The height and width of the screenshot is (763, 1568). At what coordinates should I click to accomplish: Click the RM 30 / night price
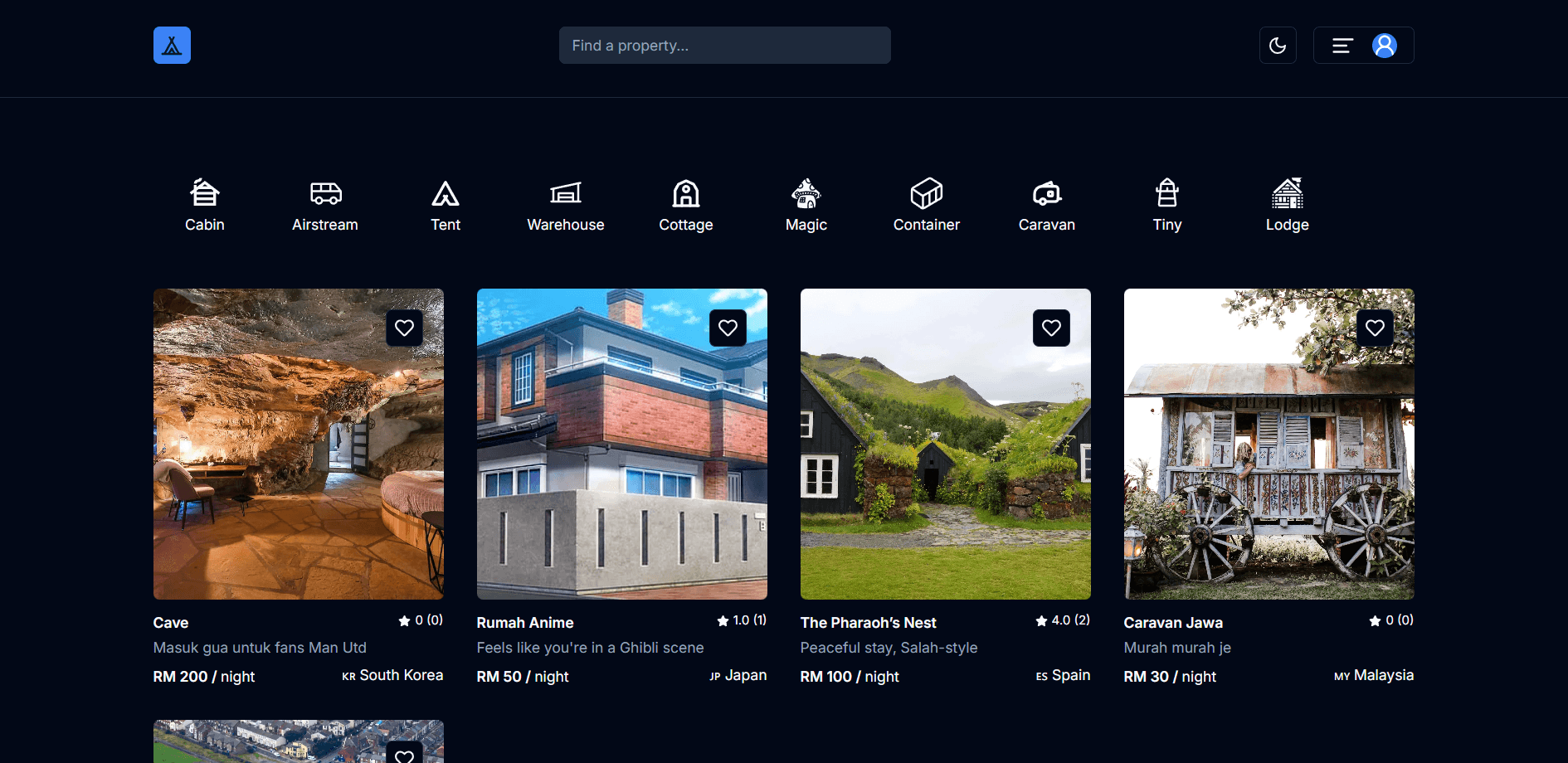[1170, 677]
